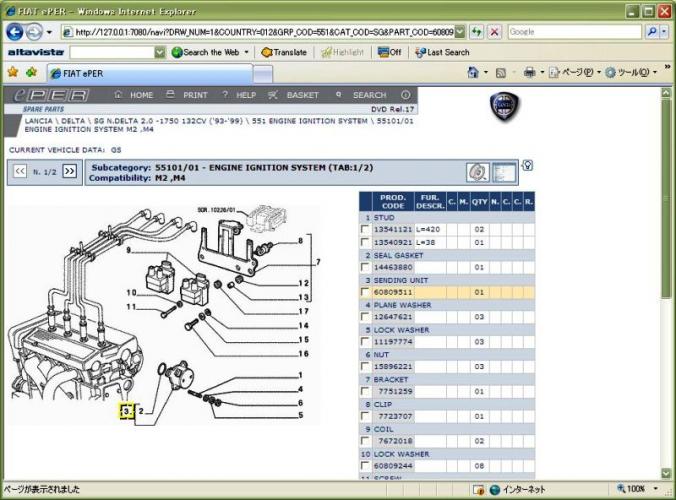The height and width of the screenshot is (500, 676).
Task: Go to next table with >> button
Action: pos(69,172)
